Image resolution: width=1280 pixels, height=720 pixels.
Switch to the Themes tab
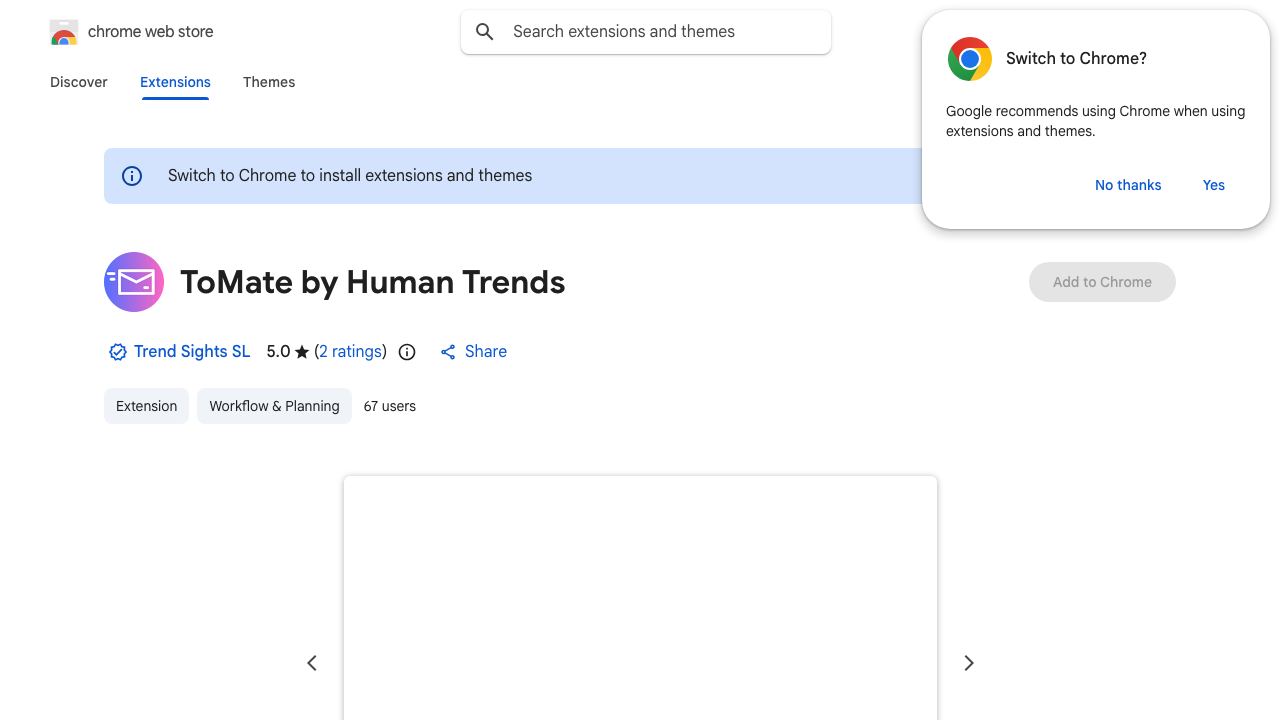(269, 82)
